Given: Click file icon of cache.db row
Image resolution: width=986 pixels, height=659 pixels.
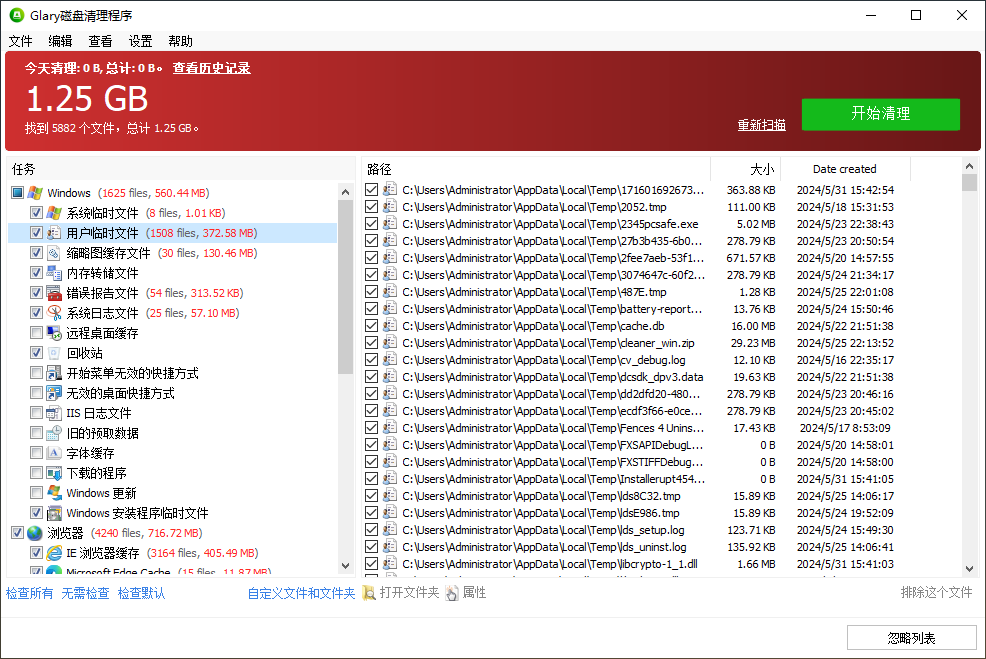Looking at the screenshot, I should [390, 325].
